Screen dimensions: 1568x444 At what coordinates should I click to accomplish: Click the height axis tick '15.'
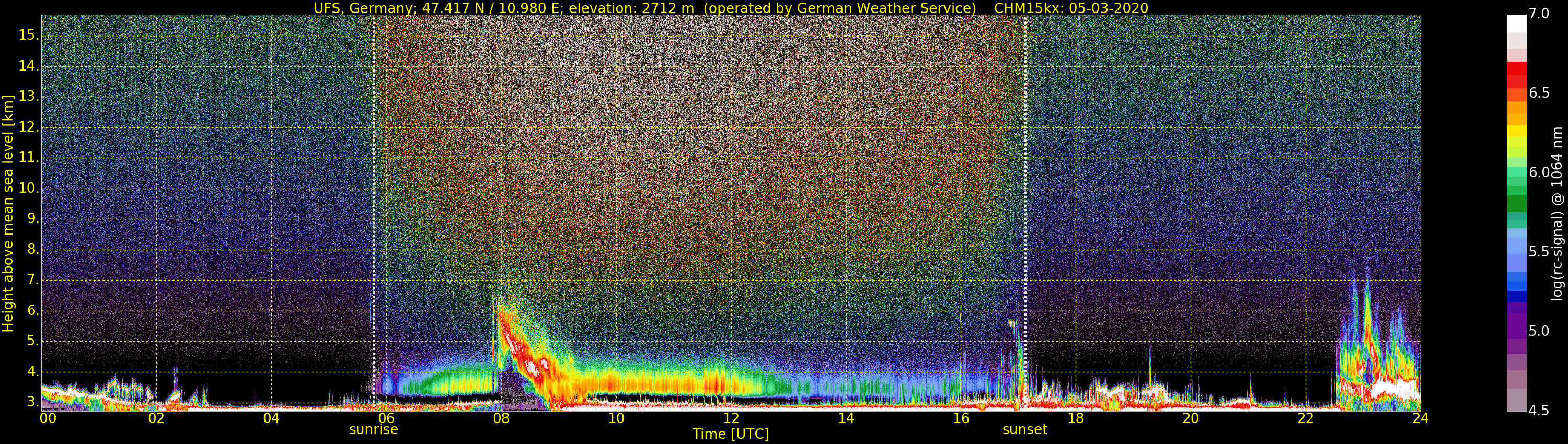coord(29,36)
